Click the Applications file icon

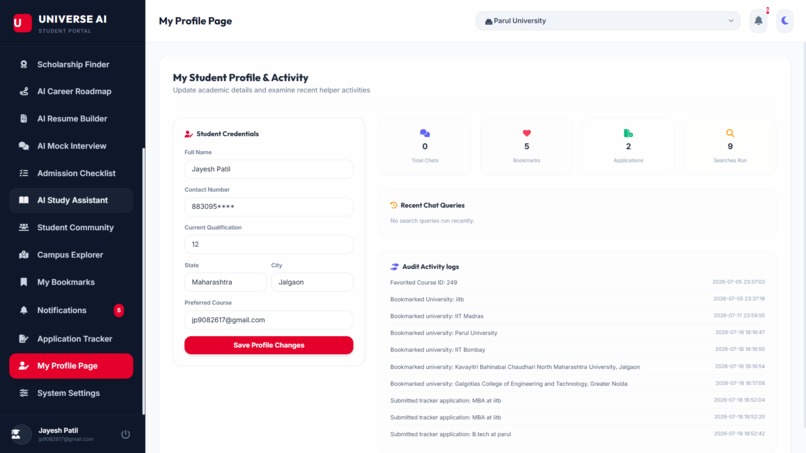pos(628,133)
